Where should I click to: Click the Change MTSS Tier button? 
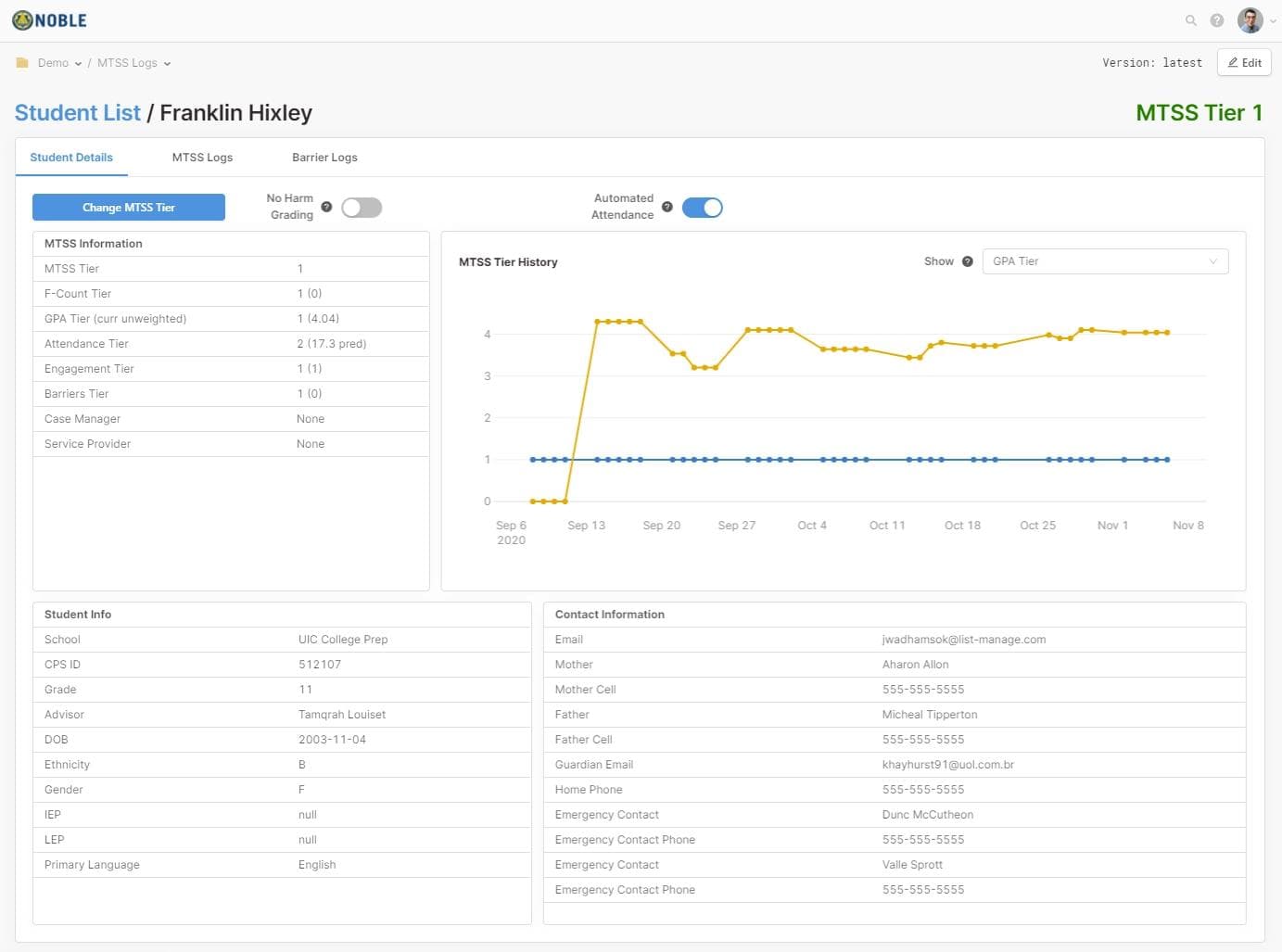coord(129,208)
